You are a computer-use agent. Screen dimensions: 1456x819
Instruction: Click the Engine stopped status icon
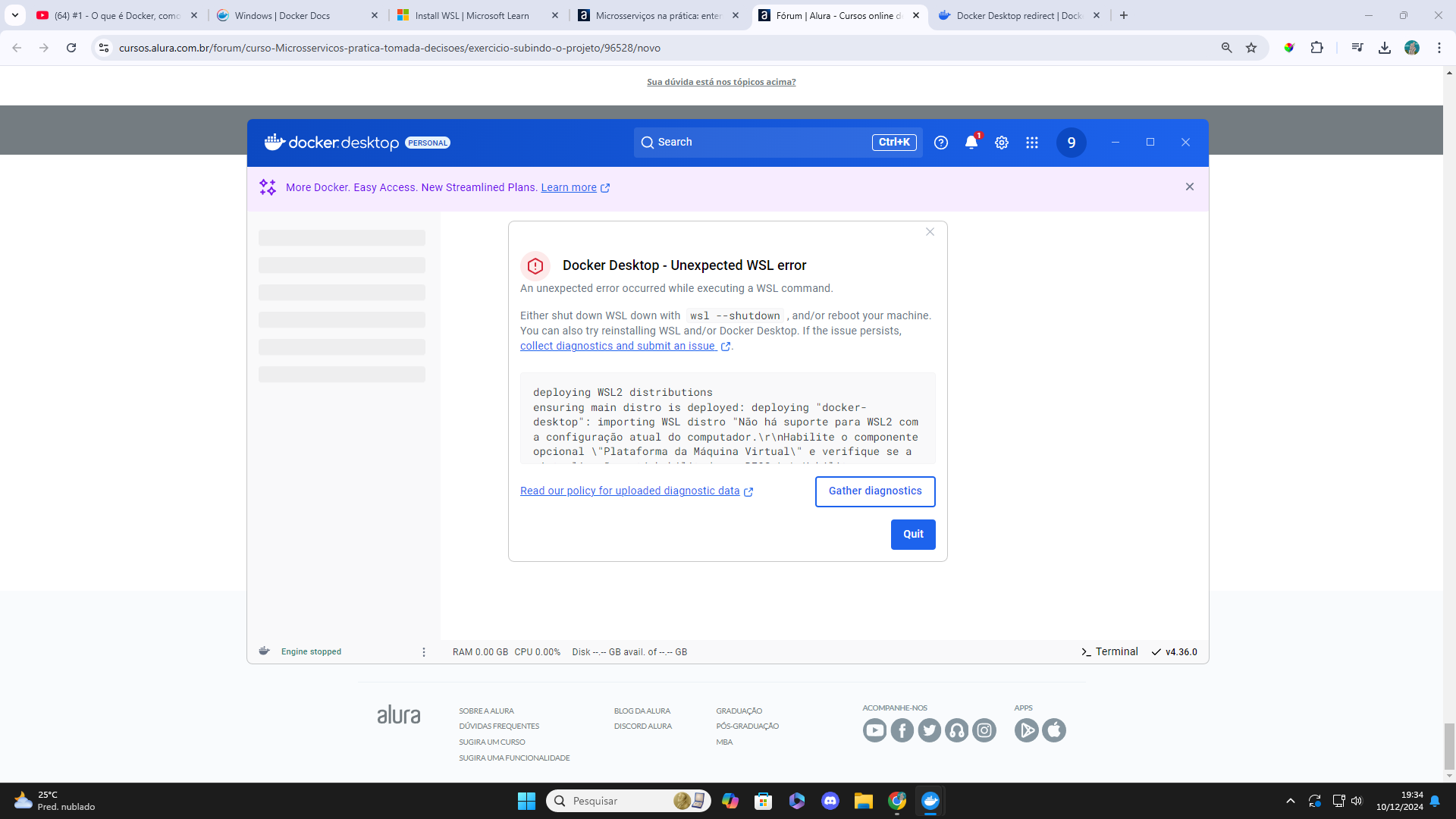(x=265, y=651)
